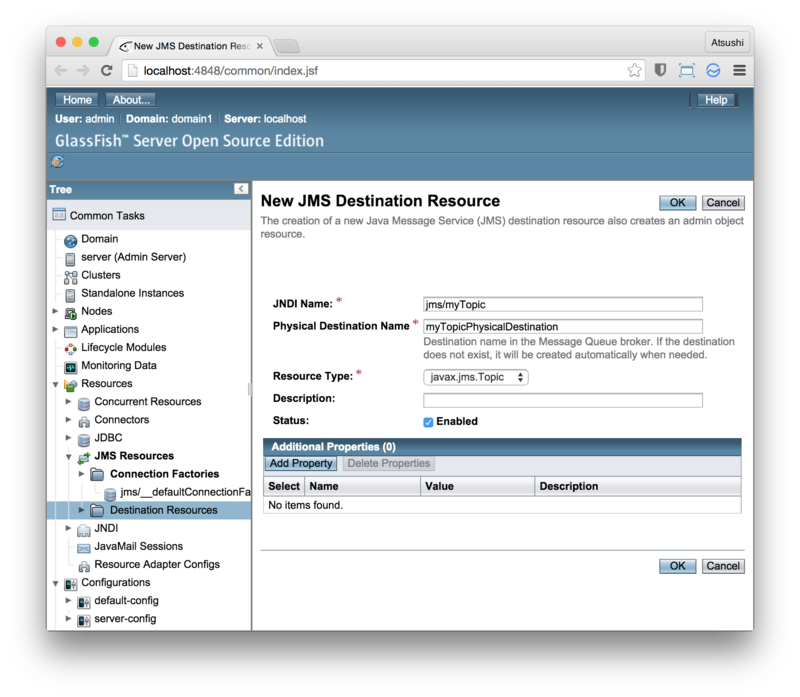Open the About... header item
The width and height of the screenshot is (800, 697).
(x=130, y=100)
